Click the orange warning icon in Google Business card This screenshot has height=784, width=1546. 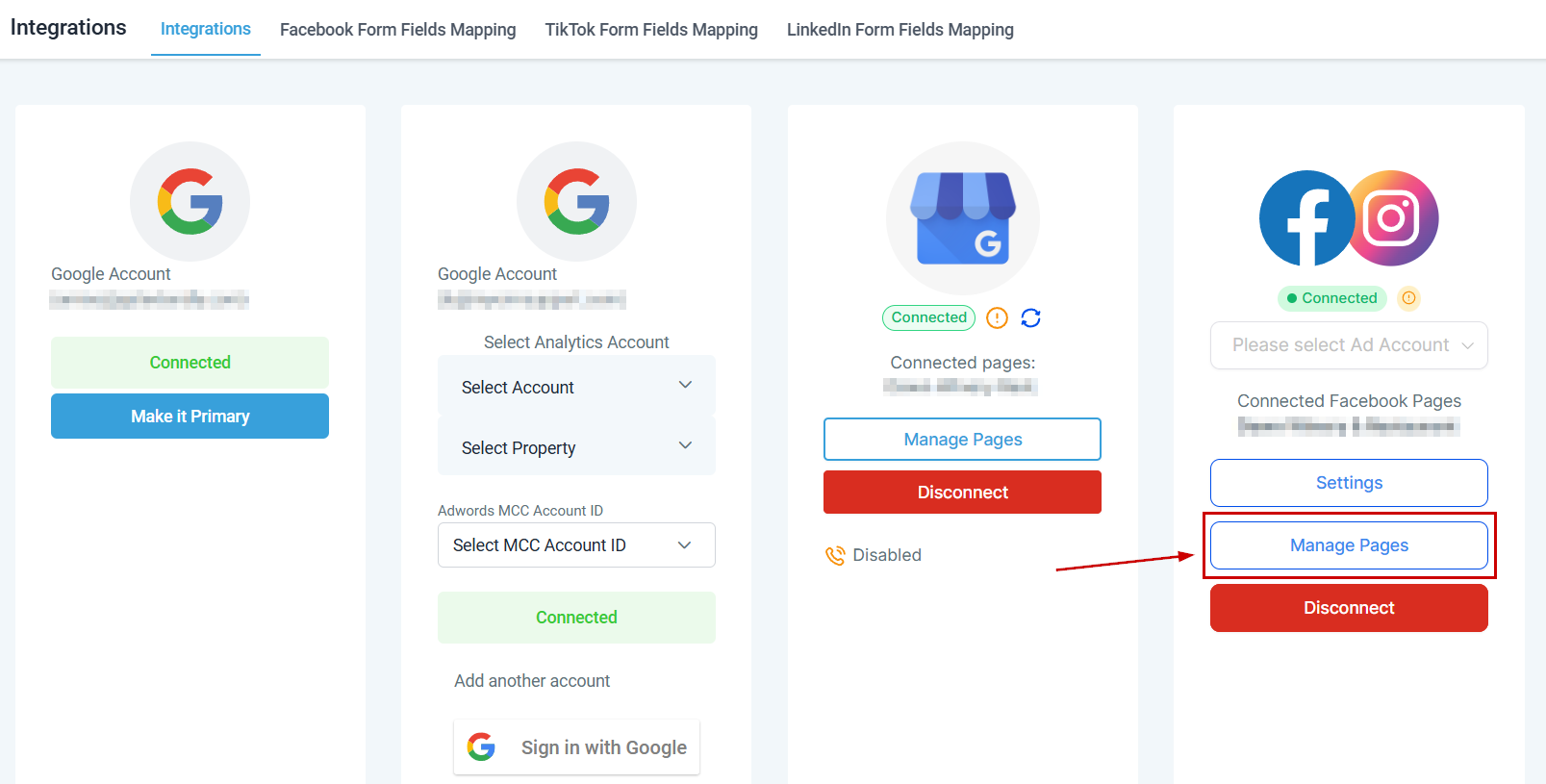click(x=998, y=318)
